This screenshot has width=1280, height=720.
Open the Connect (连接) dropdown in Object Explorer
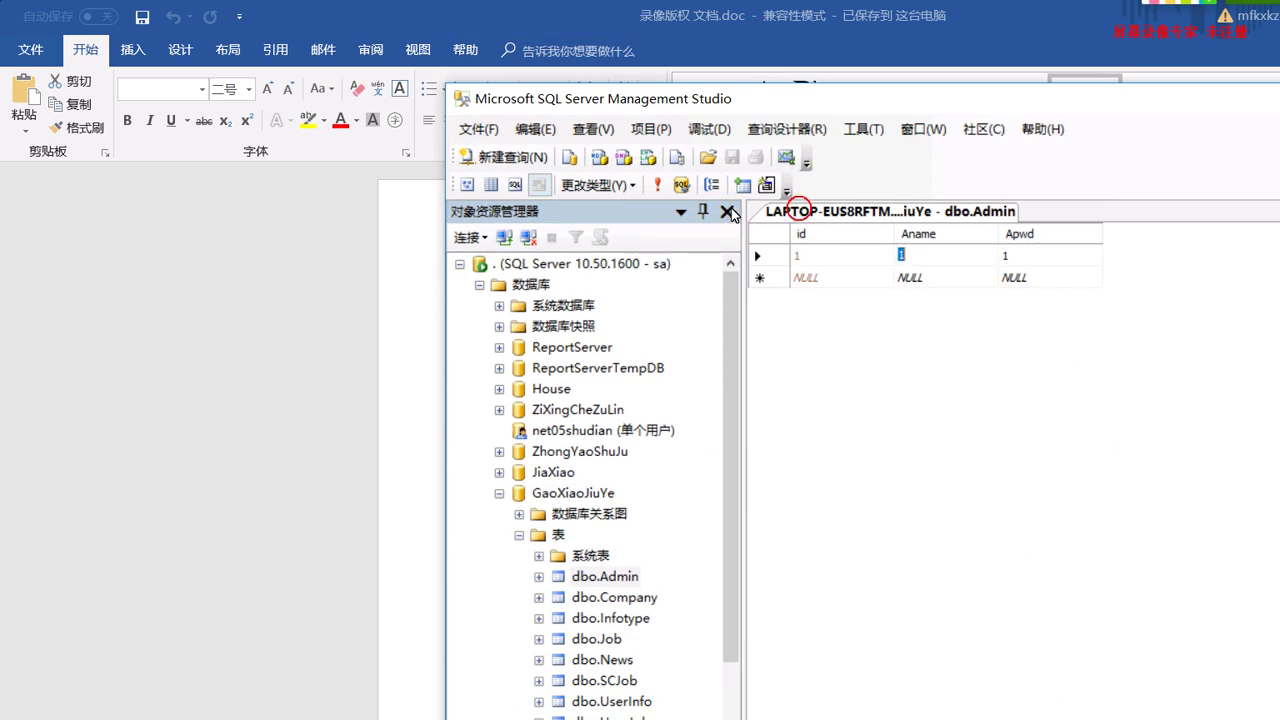coord(470,238)
